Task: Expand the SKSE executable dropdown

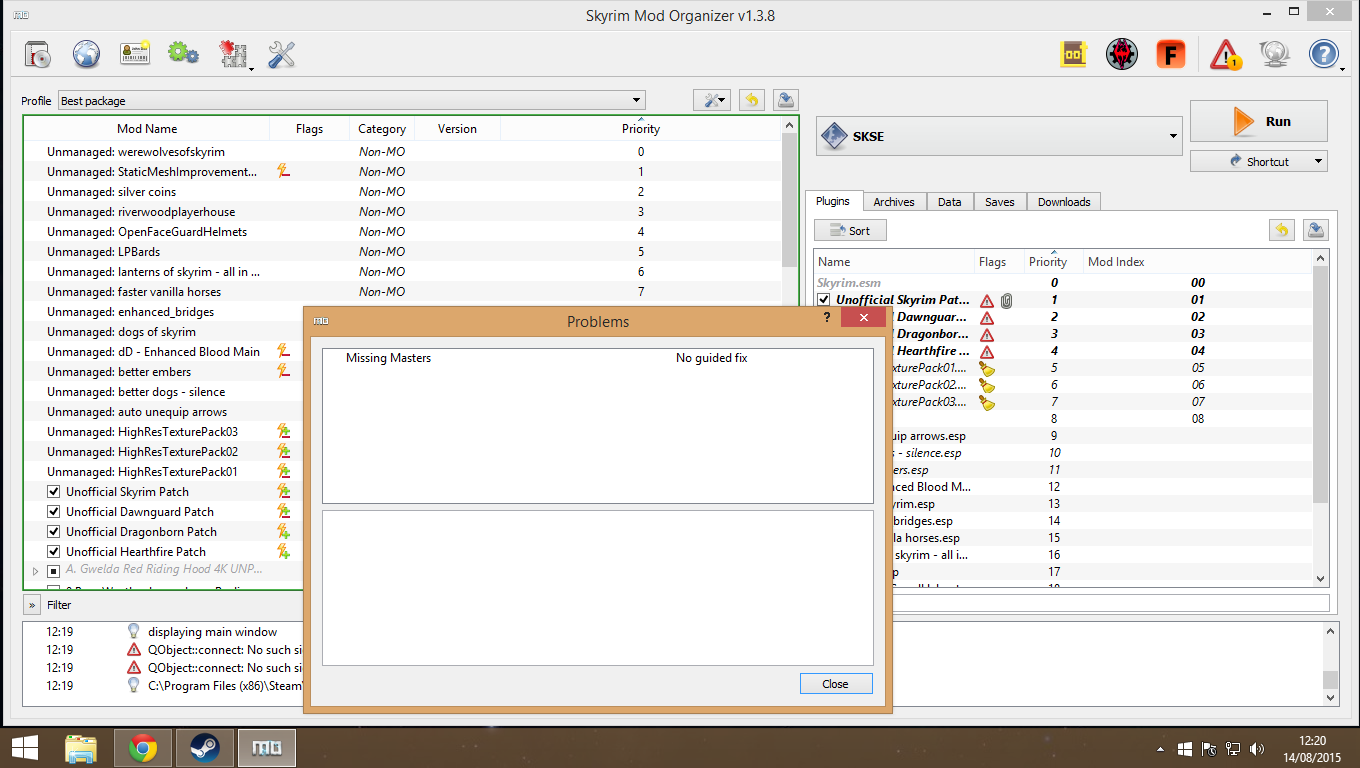Action: [x=1000, y=136]
